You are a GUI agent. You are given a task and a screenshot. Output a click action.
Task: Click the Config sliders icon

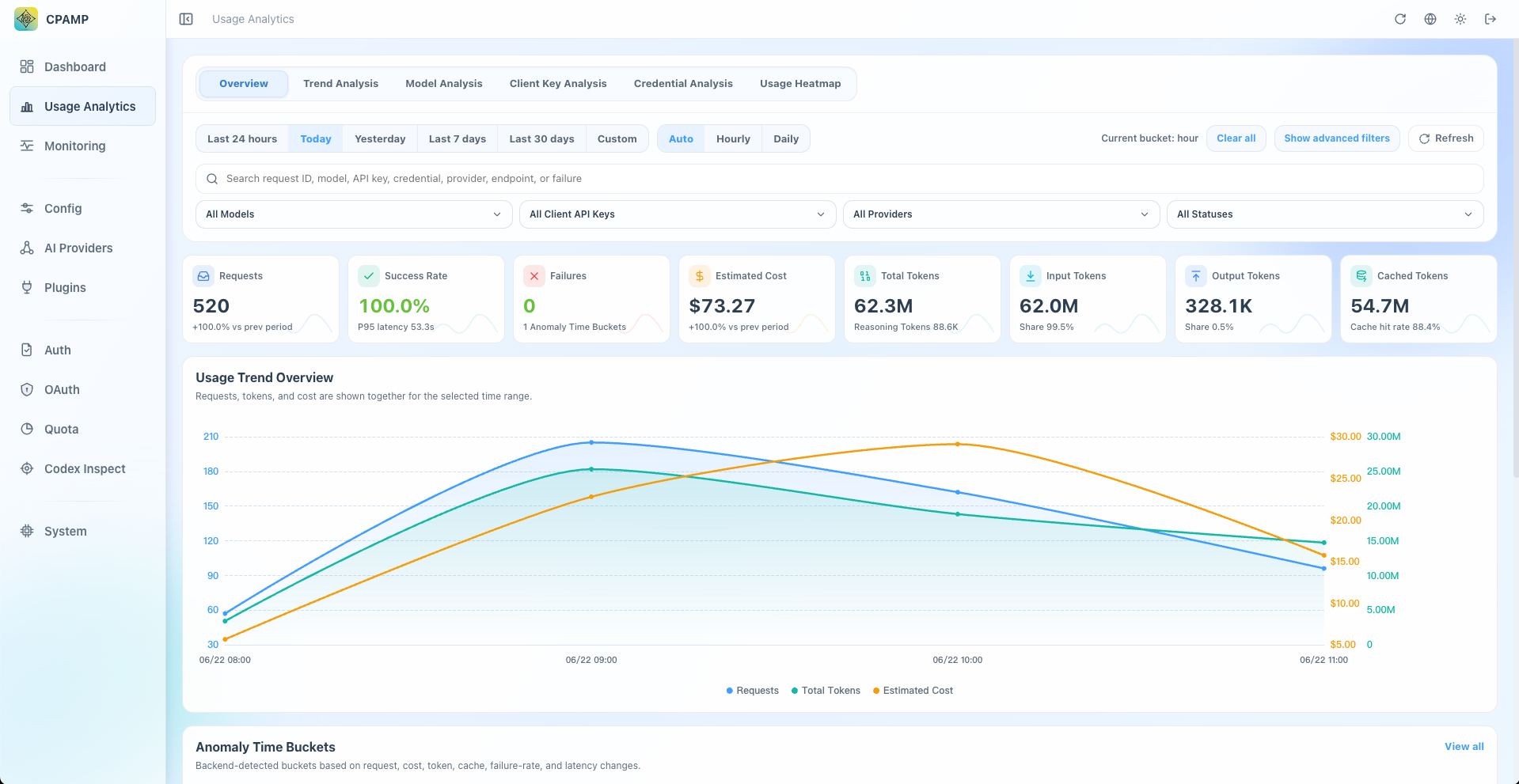pos(27,208)
